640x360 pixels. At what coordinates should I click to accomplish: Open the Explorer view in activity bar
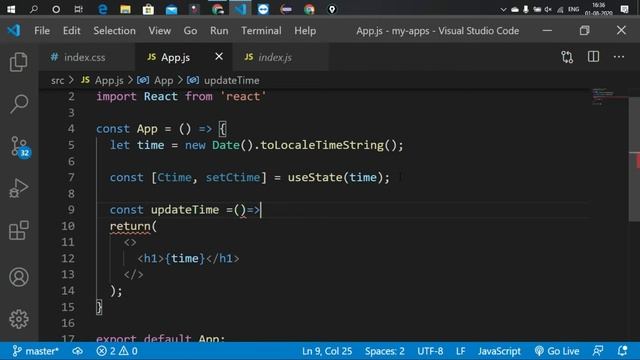19,62
